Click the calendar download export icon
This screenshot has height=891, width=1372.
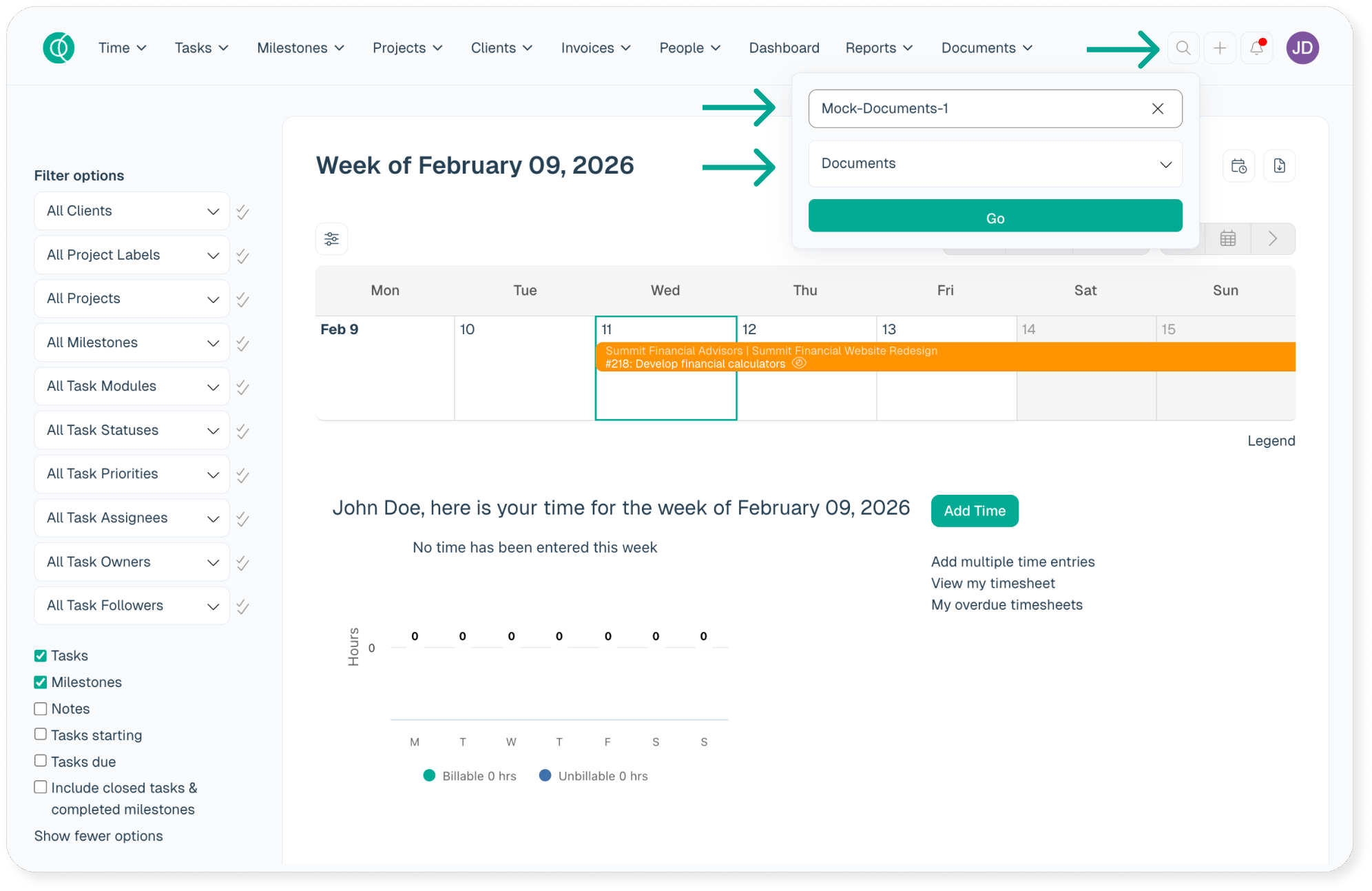coord(1279,166)
